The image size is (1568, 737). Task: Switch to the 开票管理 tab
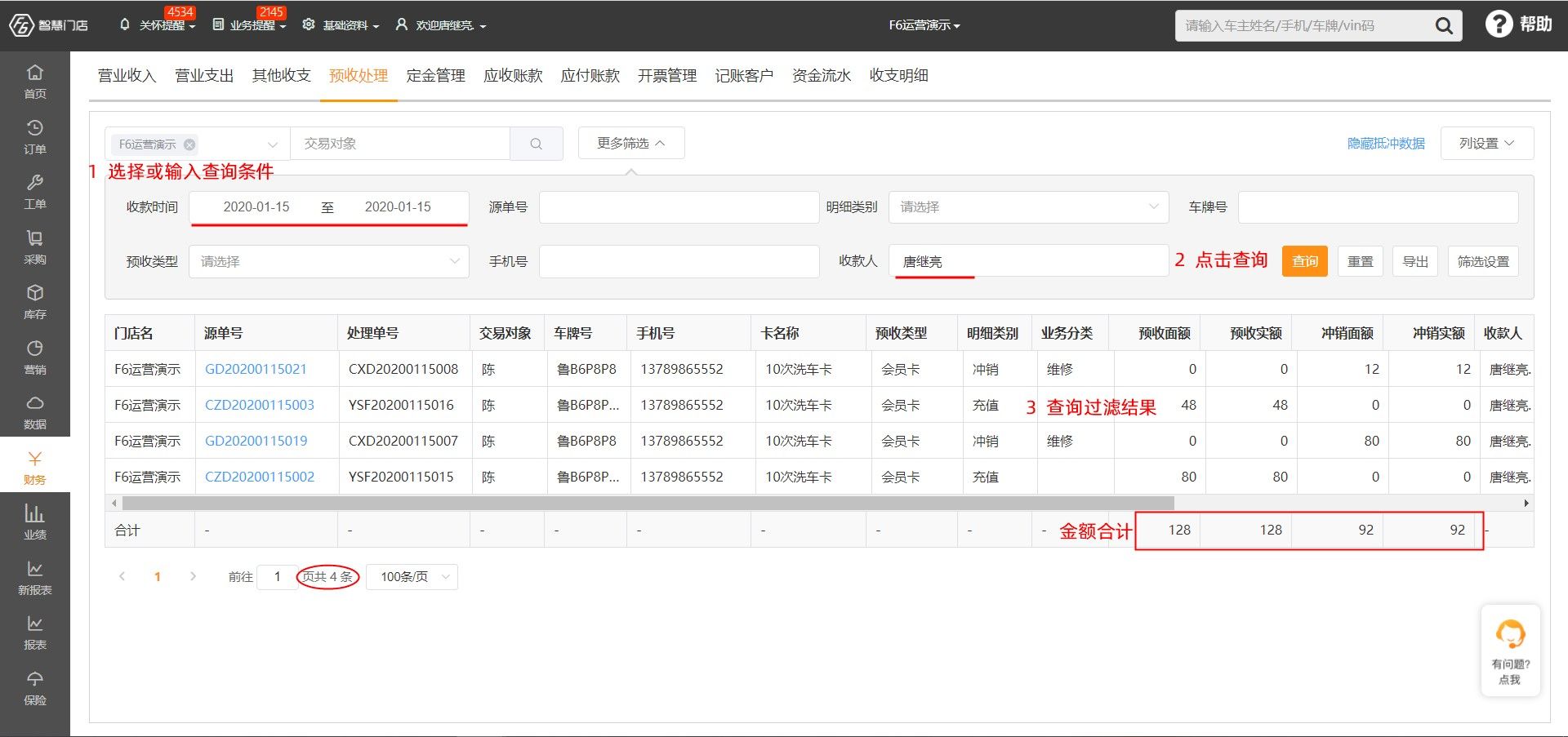pos(667,76)
